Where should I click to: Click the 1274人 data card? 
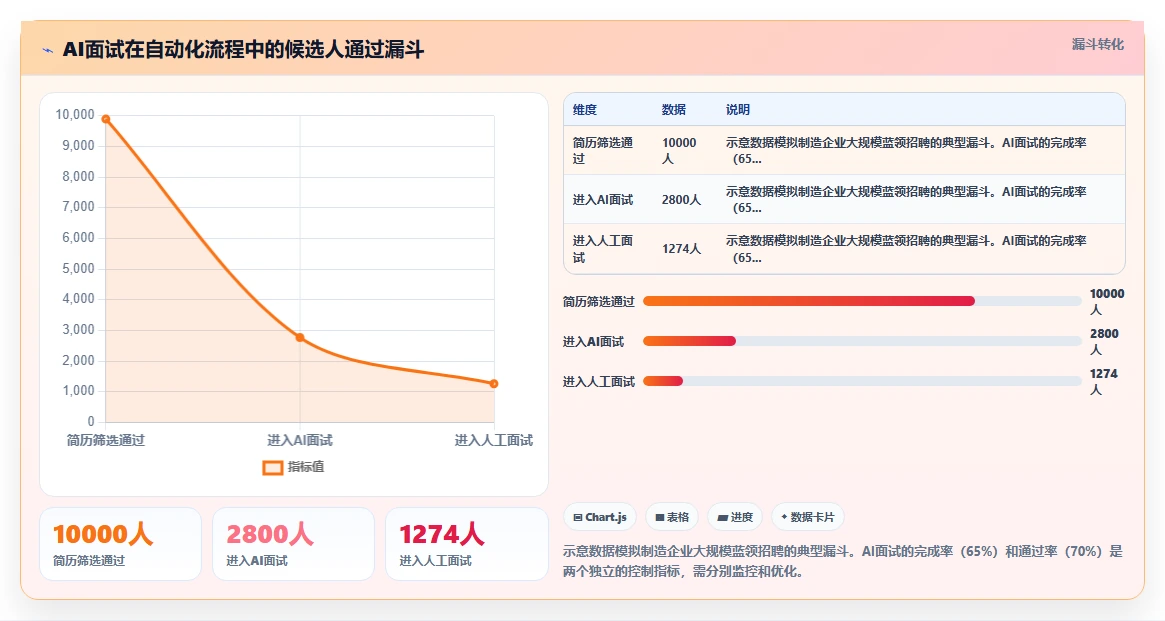[467, 544]
